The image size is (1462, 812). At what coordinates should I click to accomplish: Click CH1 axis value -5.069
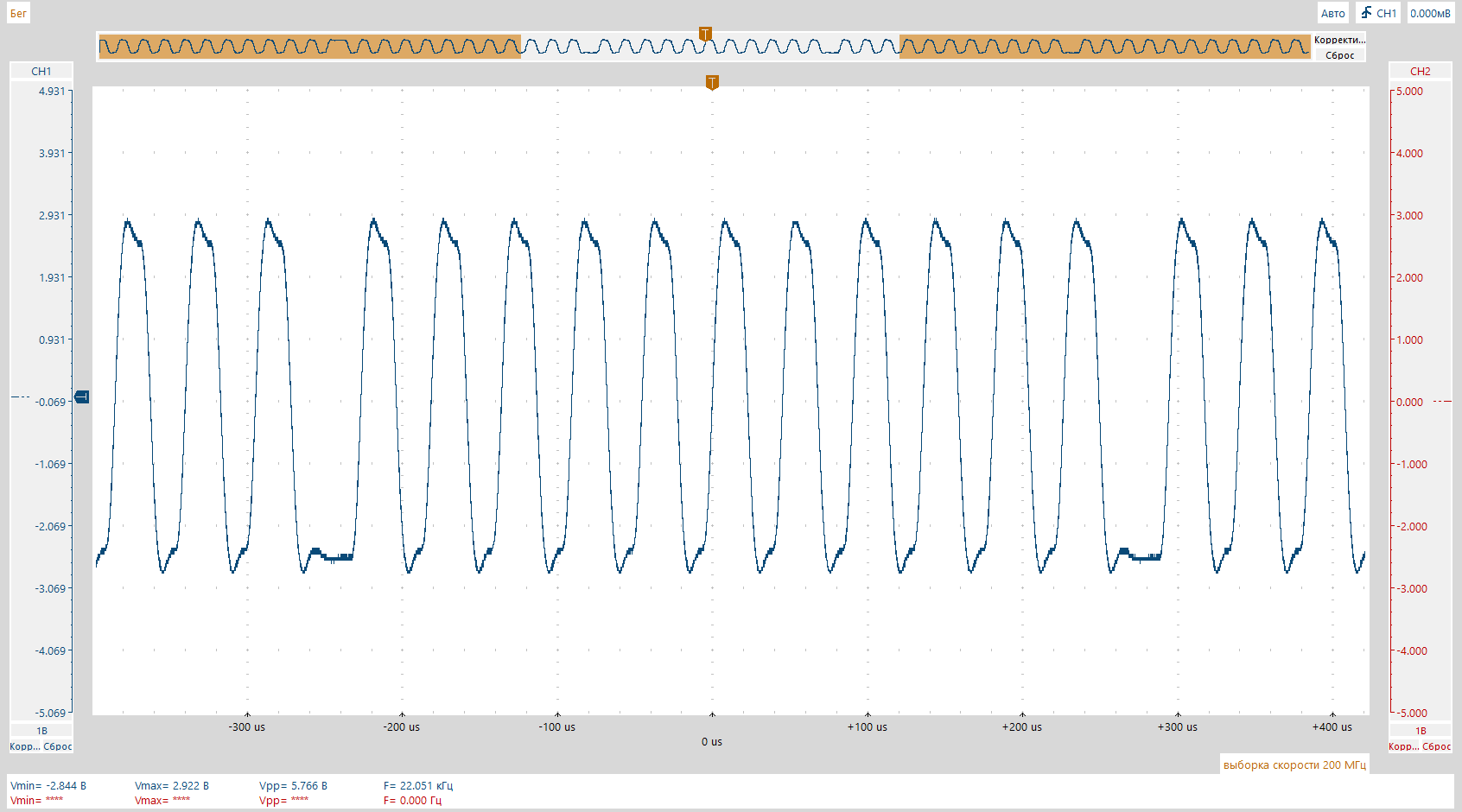tap(50, 713)
